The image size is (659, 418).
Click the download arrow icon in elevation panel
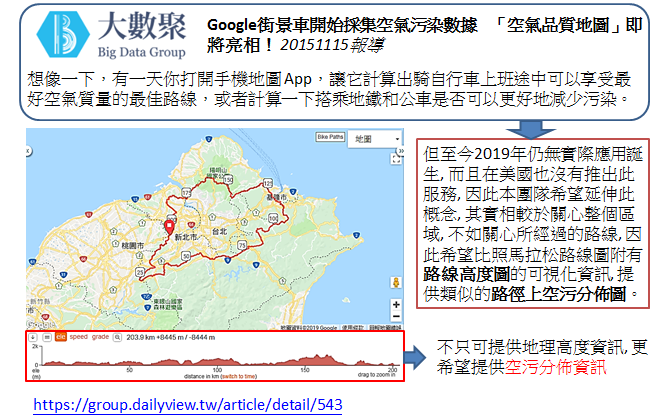[x=33, y=337]
